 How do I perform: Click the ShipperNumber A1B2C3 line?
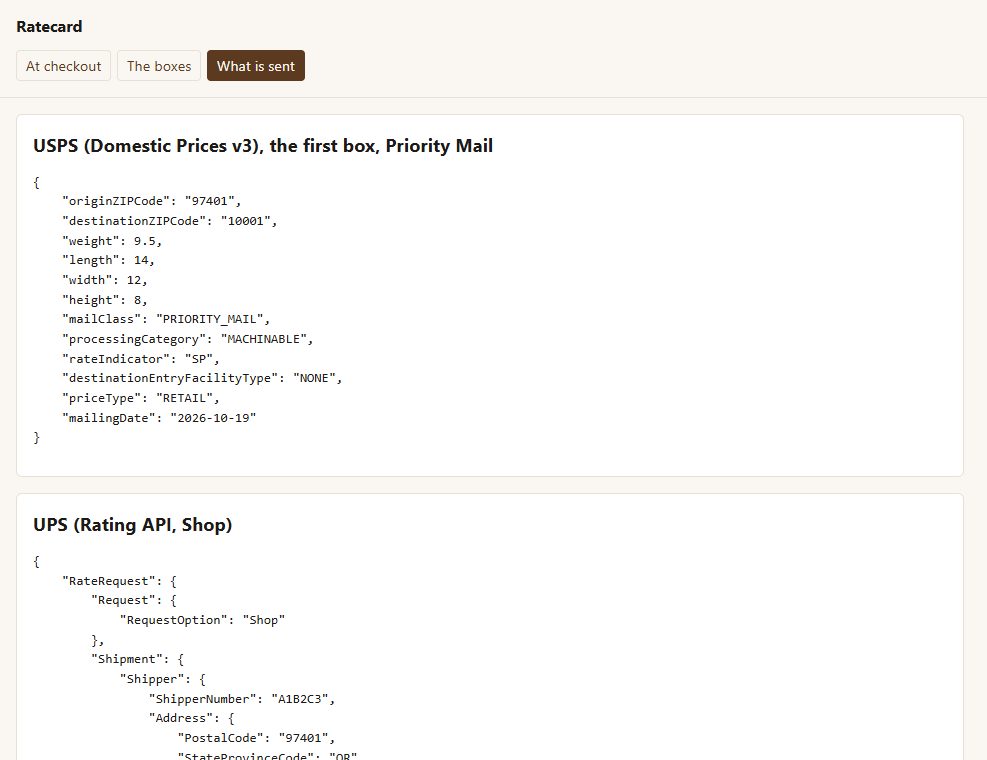[x=242, y=699]
